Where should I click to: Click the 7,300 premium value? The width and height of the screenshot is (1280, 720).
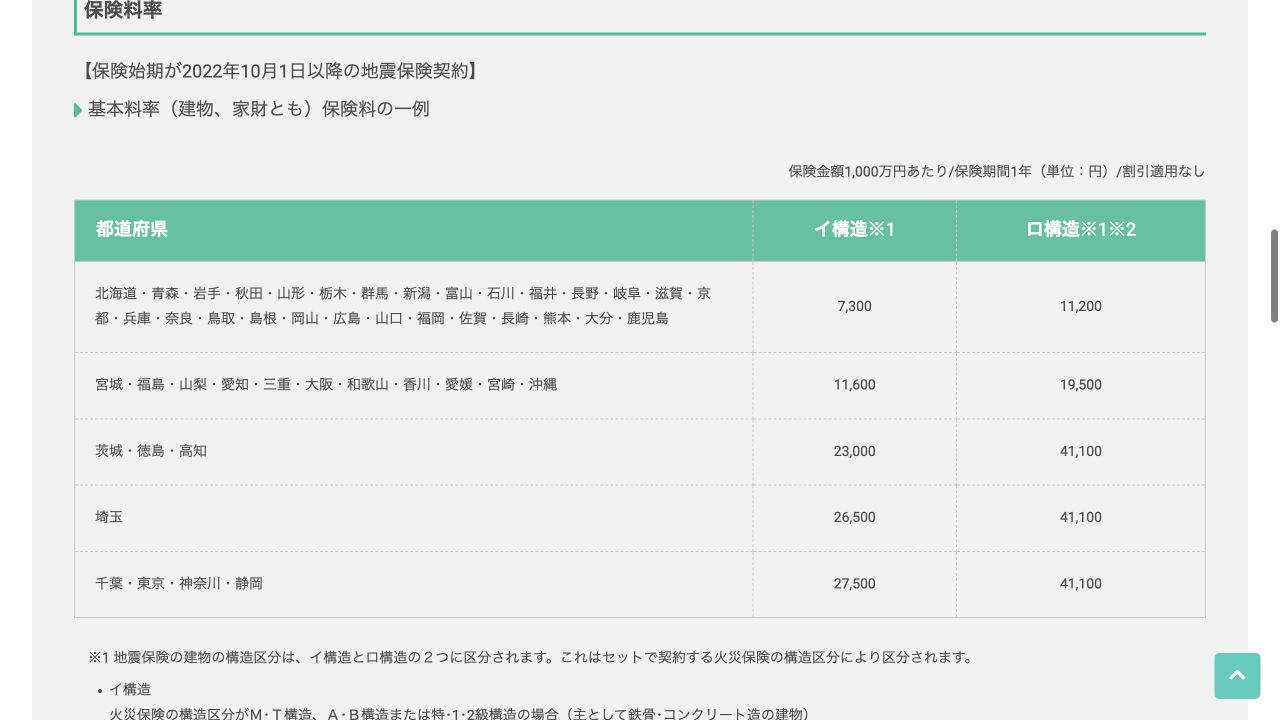(854, 306)
